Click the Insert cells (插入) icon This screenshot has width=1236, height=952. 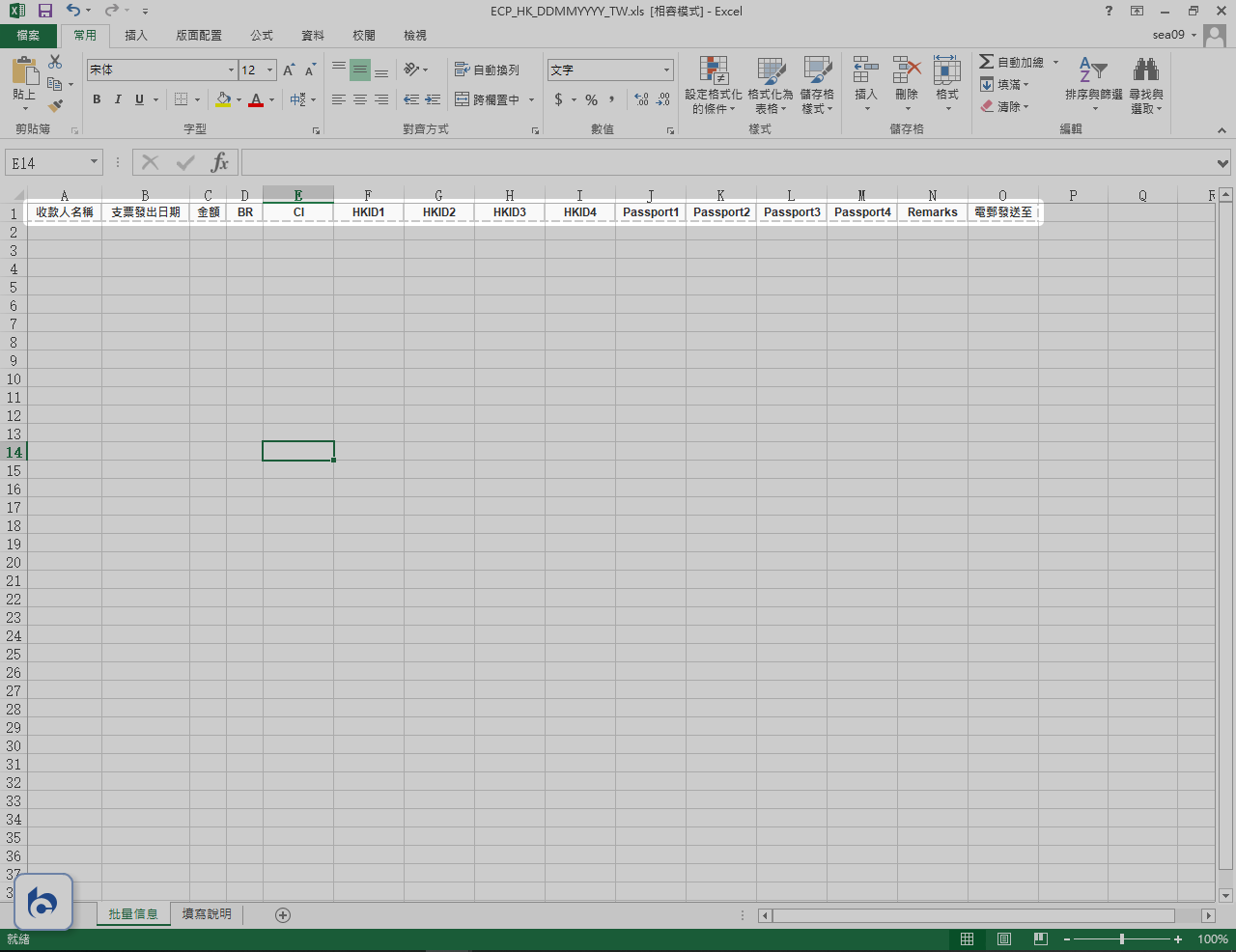pyautogui.click(x=865, y=77)
